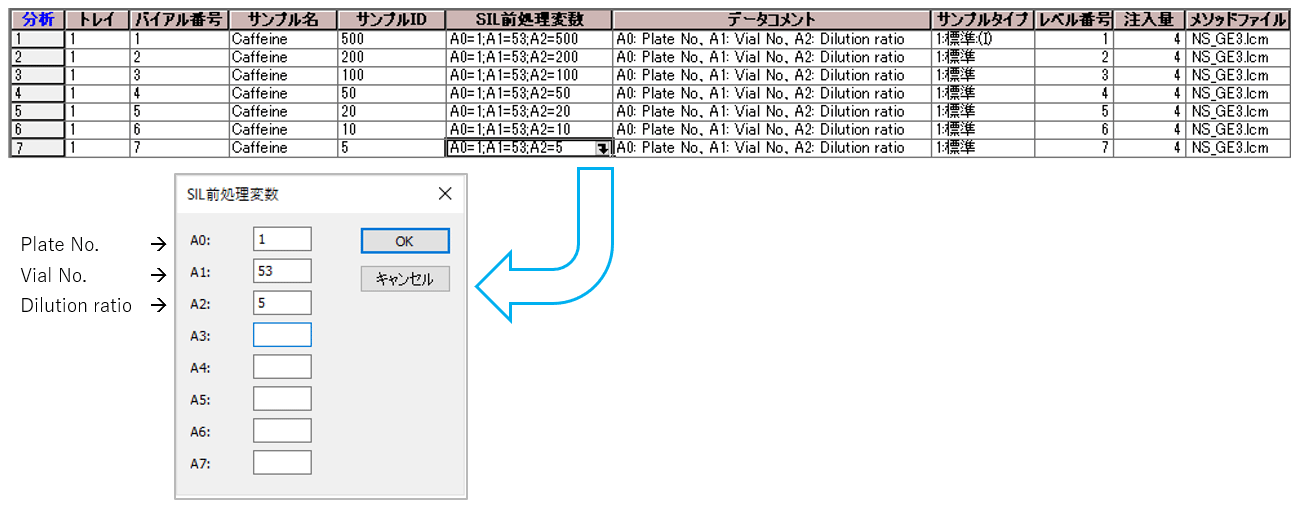
Task: Click sample ID cell with value 500
Action: 390,39
